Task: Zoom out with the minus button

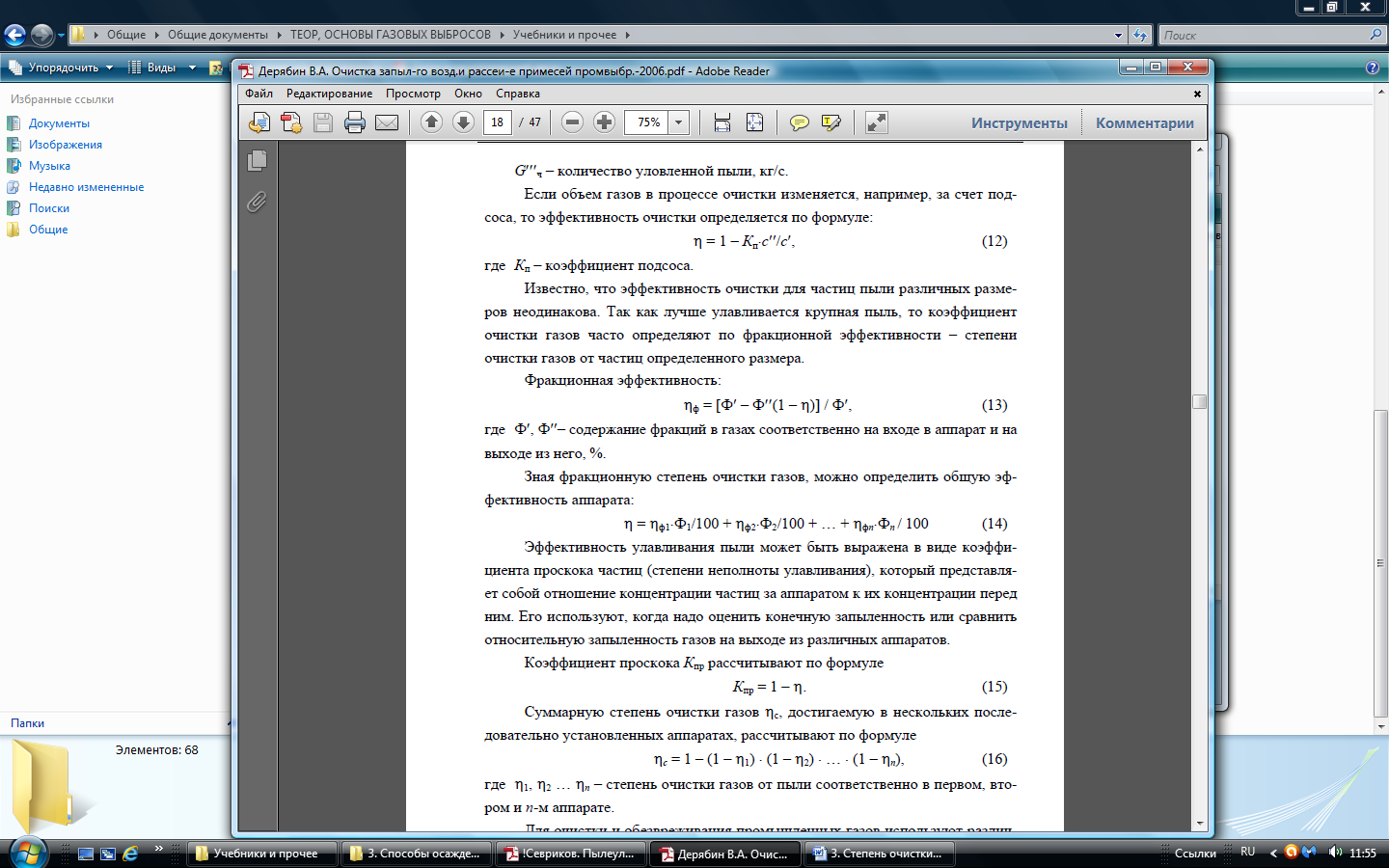Action: click(572, 122)
